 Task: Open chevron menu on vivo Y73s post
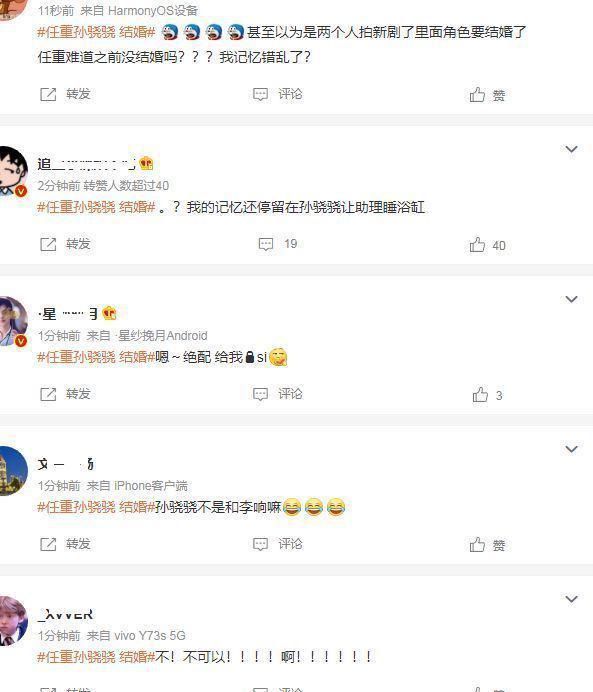[571, 599]
